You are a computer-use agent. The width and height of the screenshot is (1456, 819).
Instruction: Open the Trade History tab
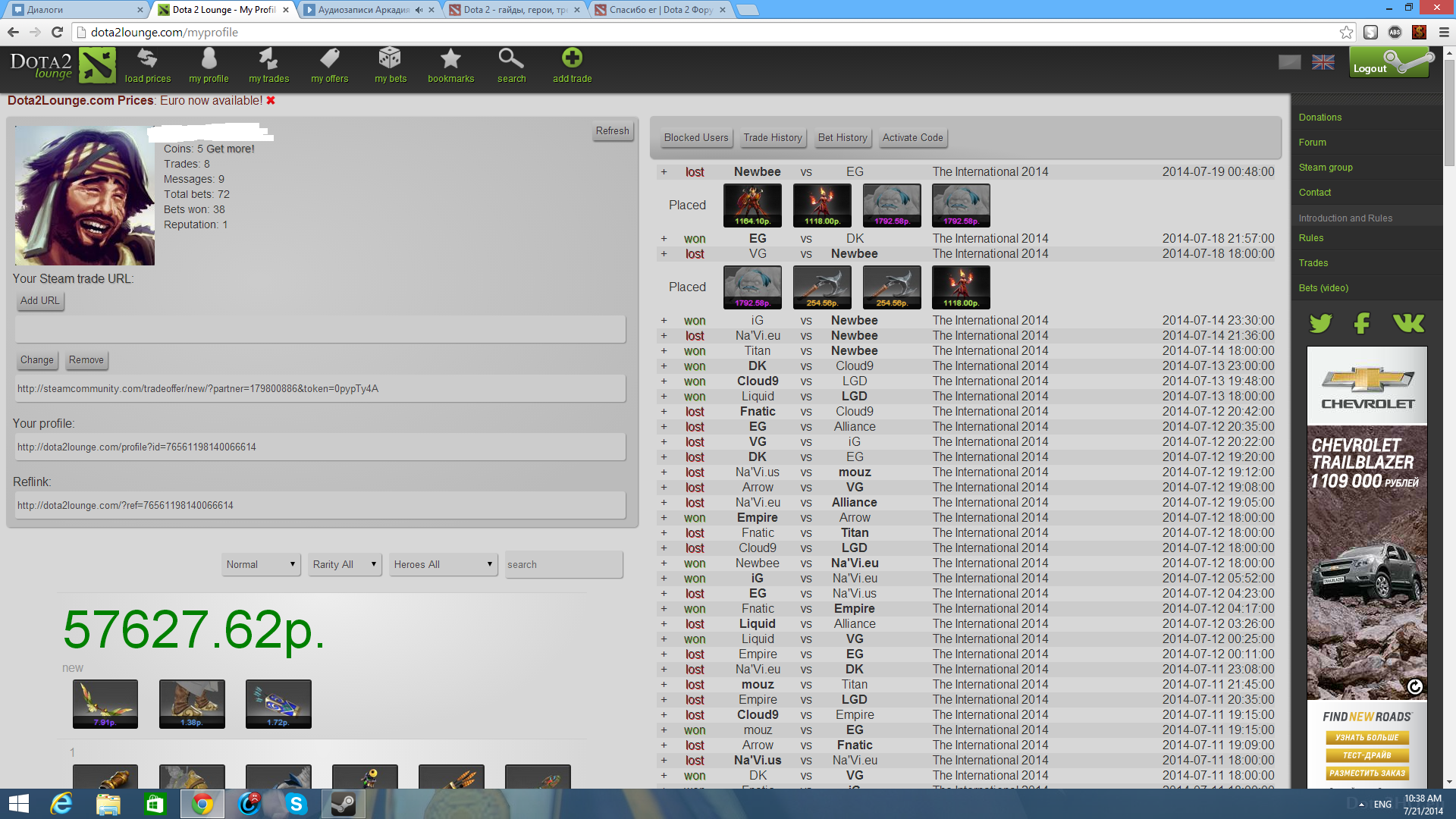tap(772, 137)
